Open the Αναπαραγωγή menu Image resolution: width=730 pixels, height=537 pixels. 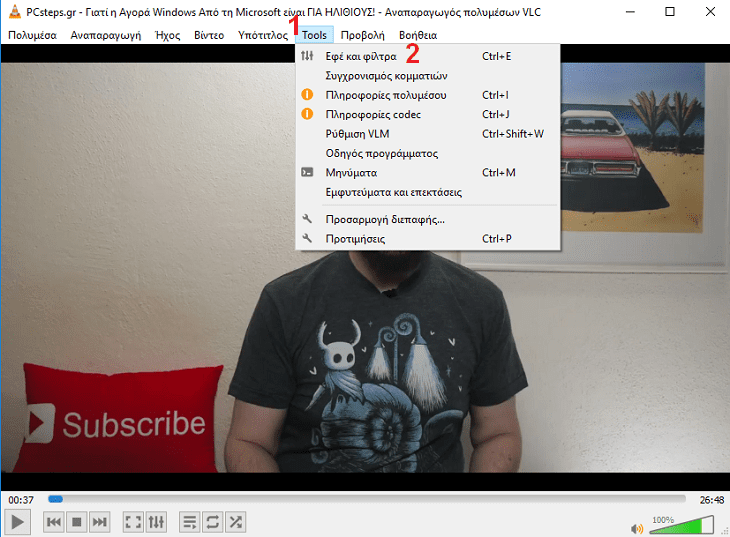pos(106,35)
